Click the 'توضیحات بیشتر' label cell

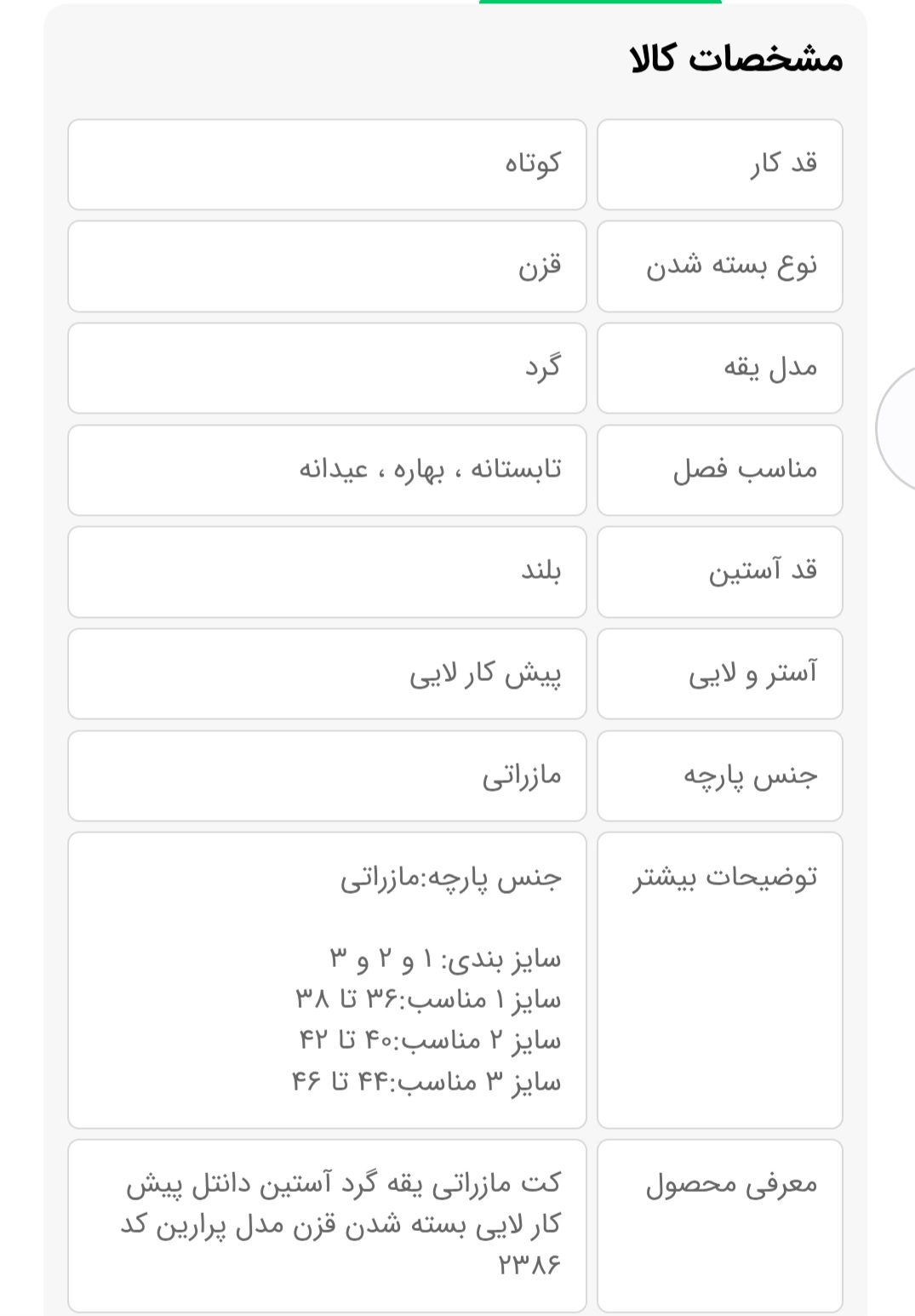click(x=719, y=980)
